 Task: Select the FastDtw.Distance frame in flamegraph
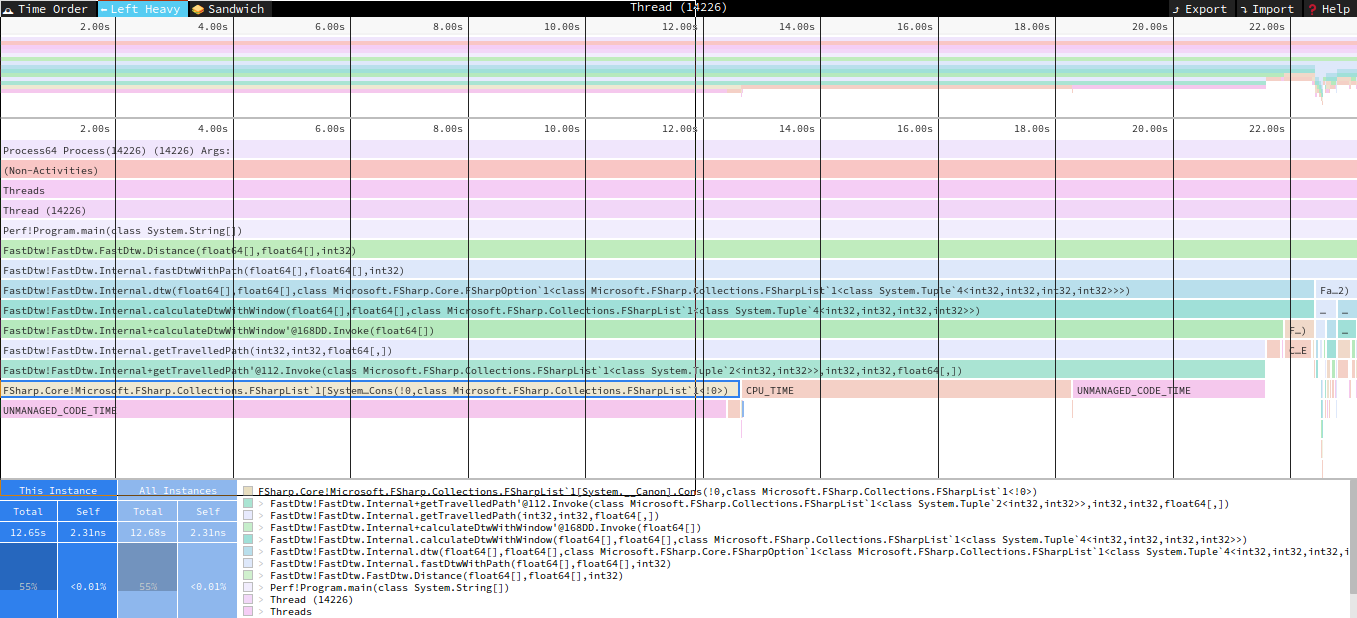(180, 250)
